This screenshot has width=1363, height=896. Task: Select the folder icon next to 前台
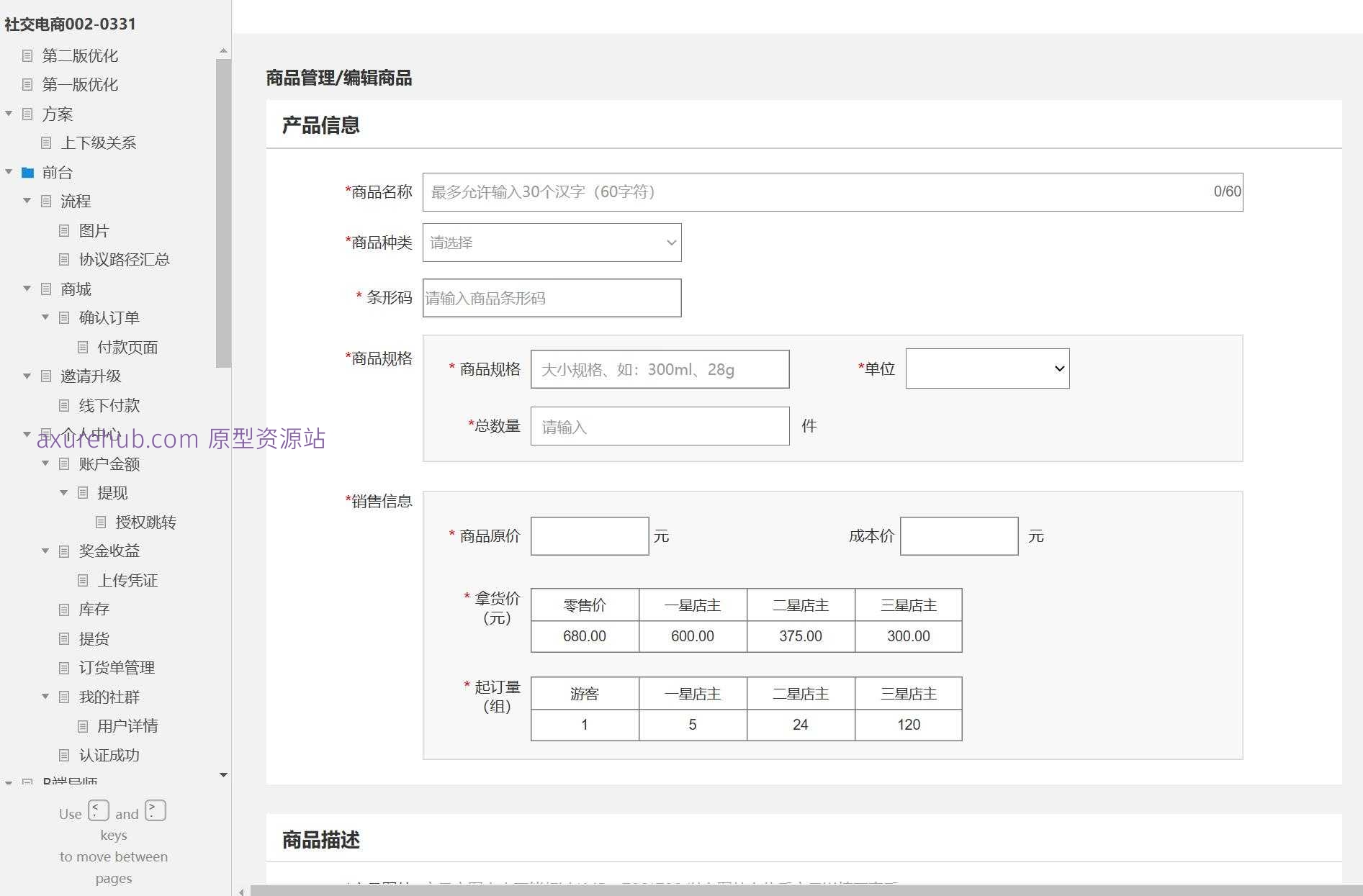[x=27, y=172]
